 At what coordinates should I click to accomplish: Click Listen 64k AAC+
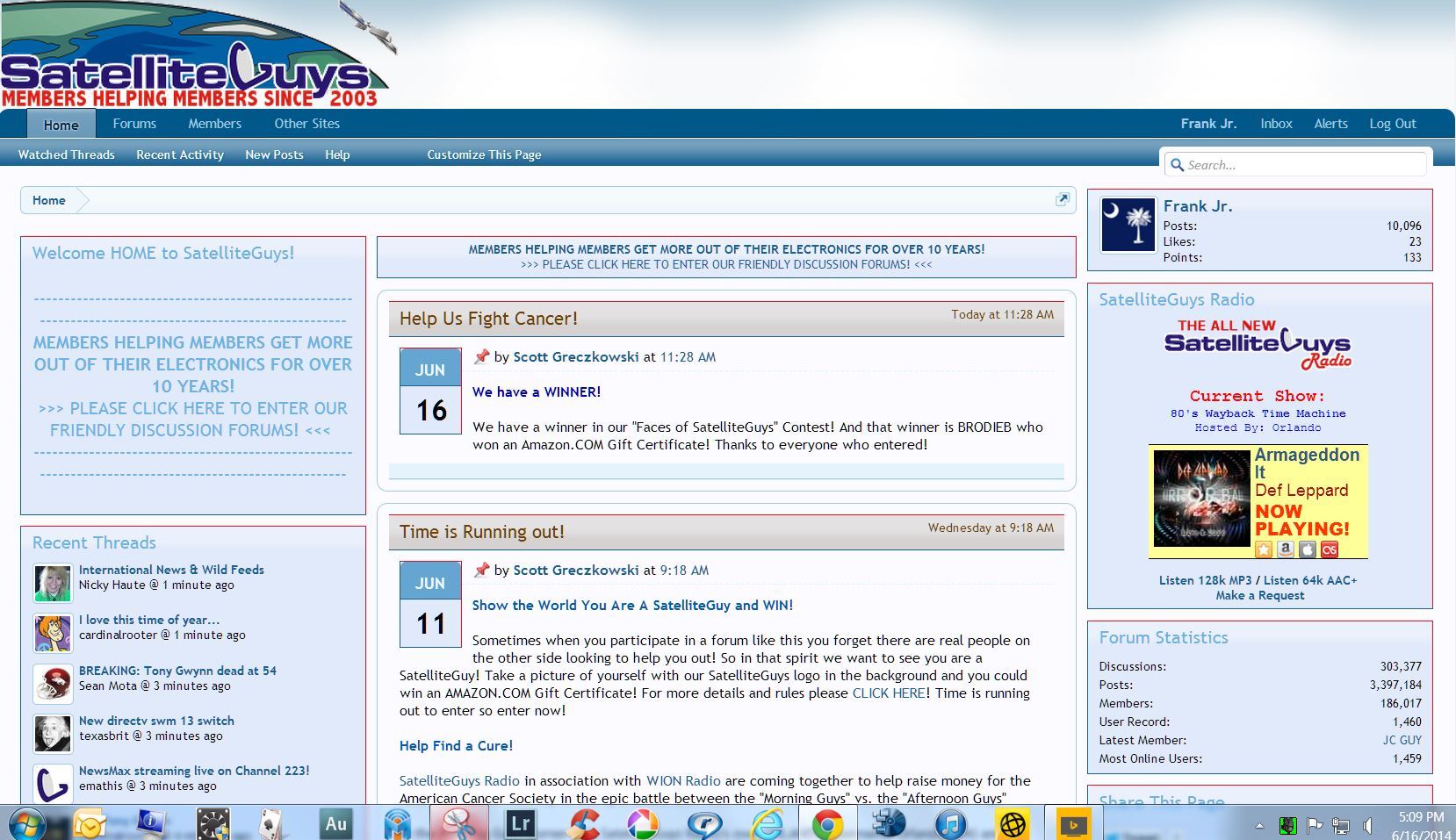tap(1310, 580)
